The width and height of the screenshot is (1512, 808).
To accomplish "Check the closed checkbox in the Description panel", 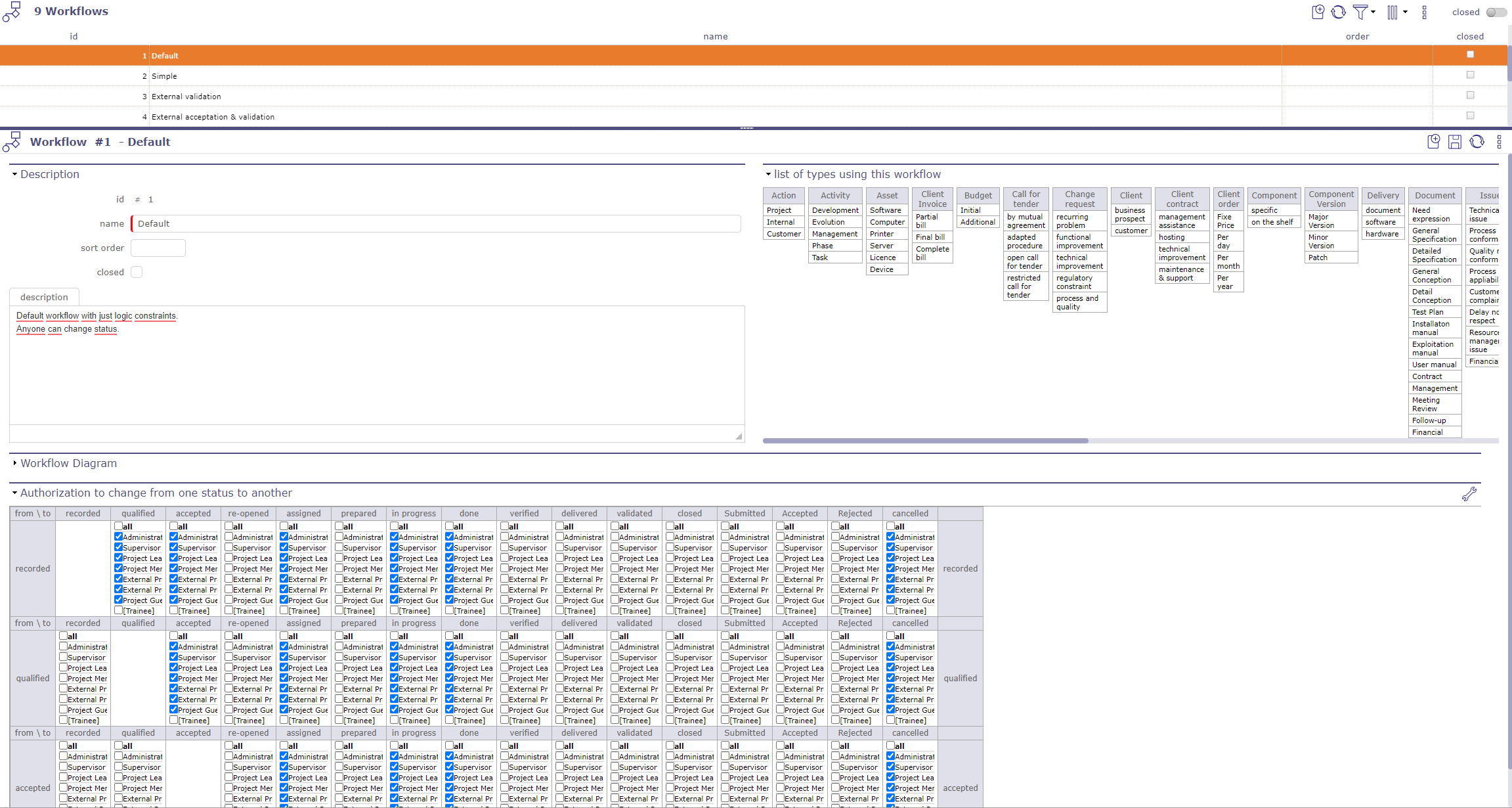I will click(137, 271).
